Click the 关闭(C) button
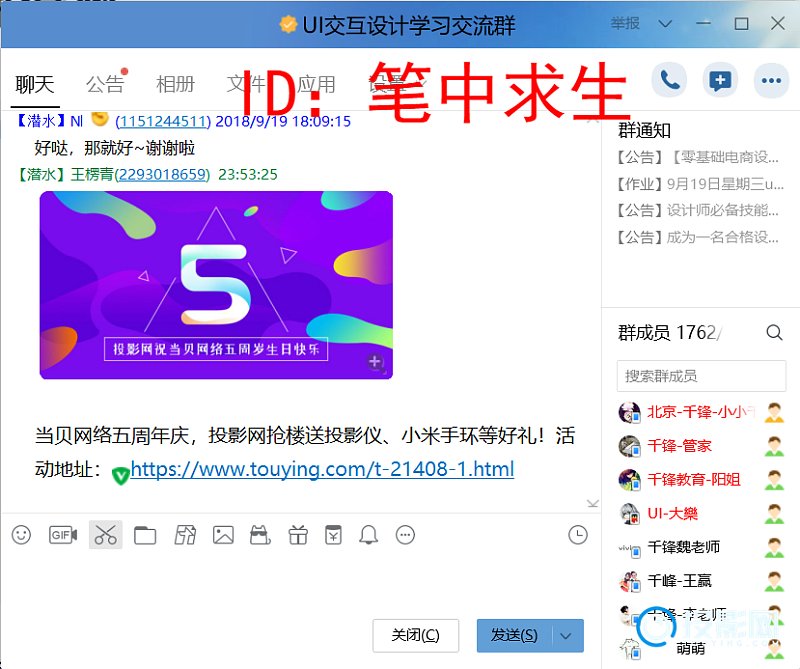 click(415, 636)
